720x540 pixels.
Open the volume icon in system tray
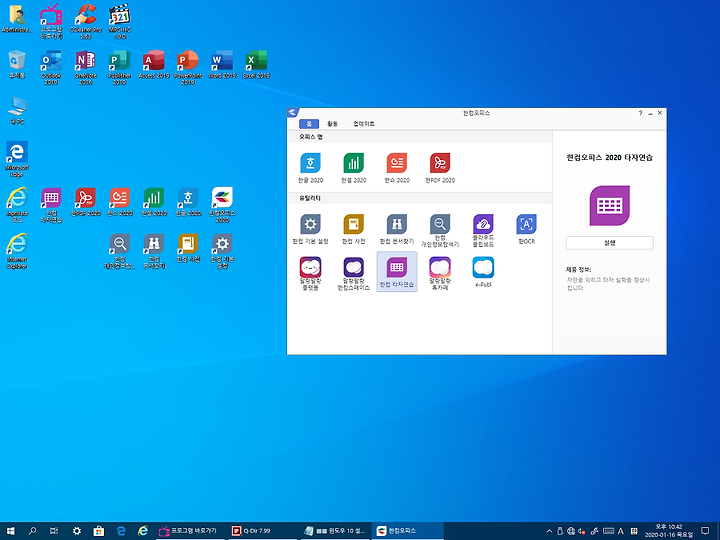(x=582, y=531)
